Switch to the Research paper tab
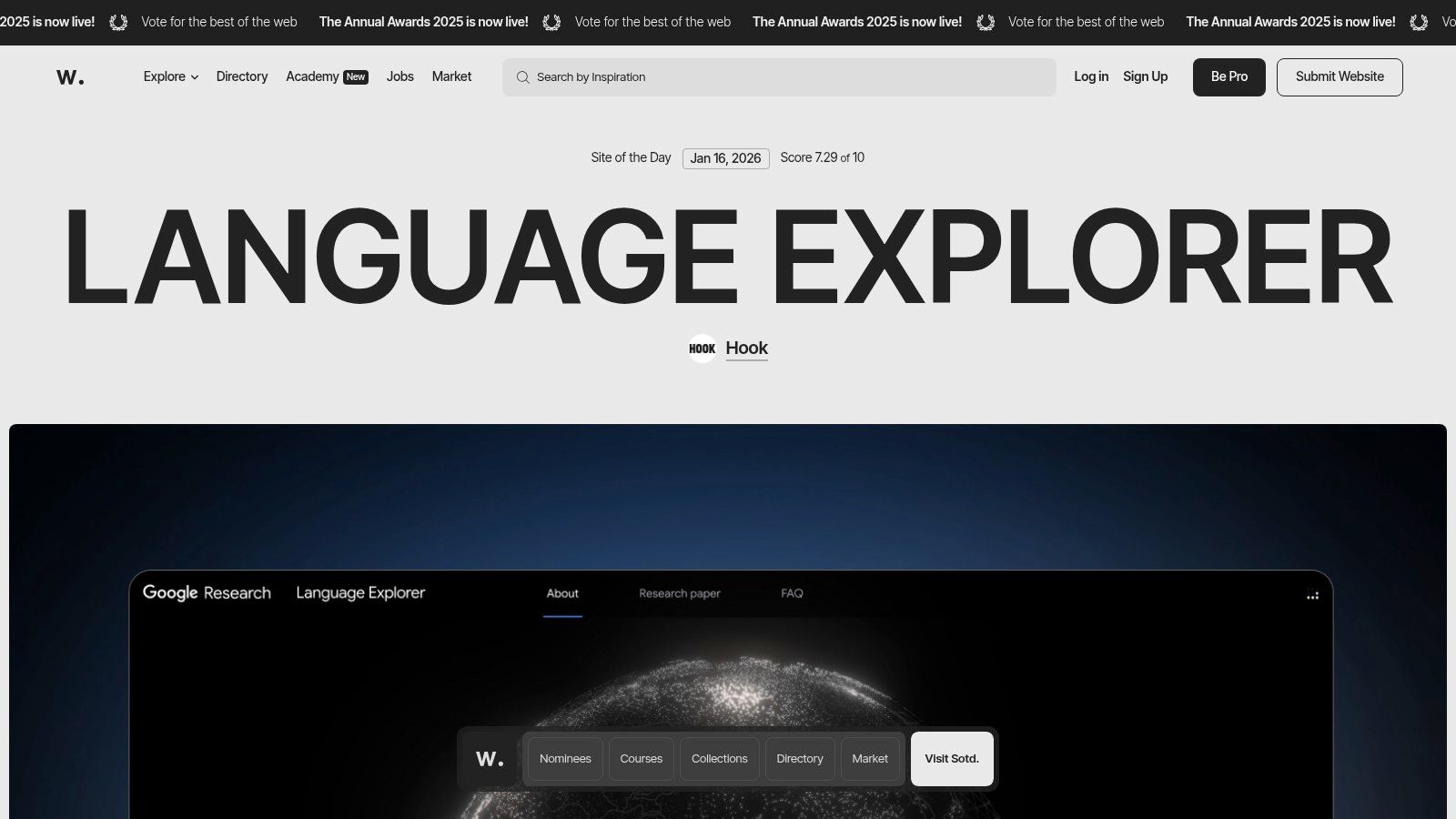 click(679, 593)
